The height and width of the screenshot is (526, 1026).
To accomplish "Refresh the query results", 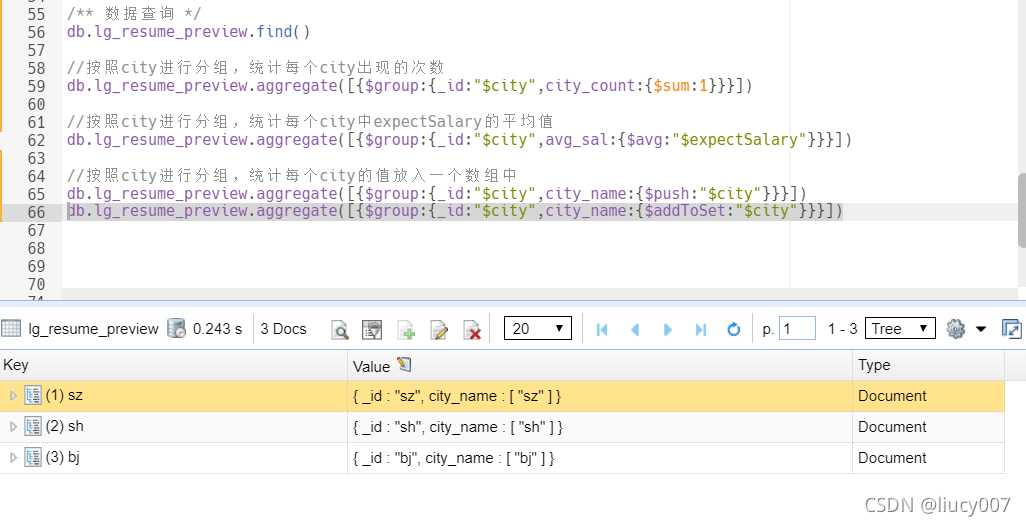I will [x=734, y=329].
